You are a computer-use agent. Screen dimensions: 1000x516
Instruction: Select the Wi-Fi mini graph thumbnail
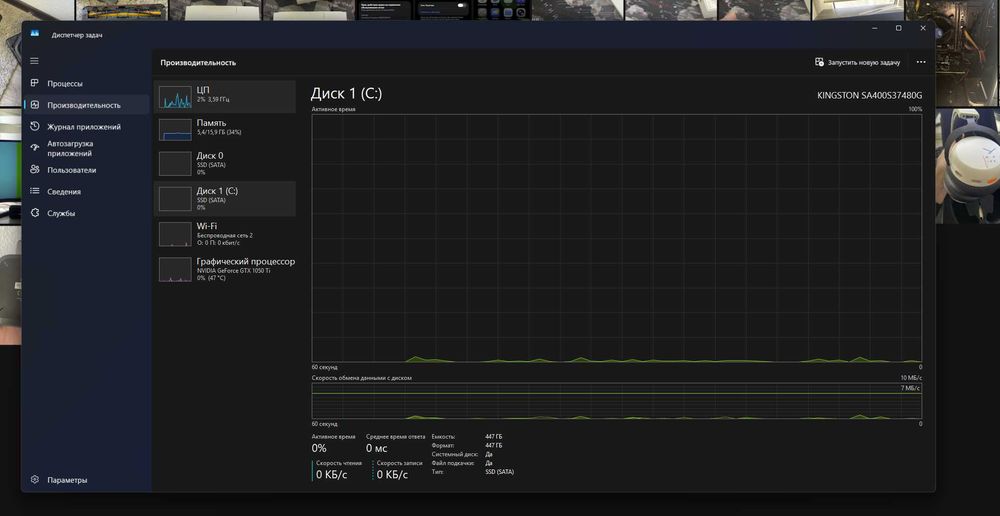175,234
